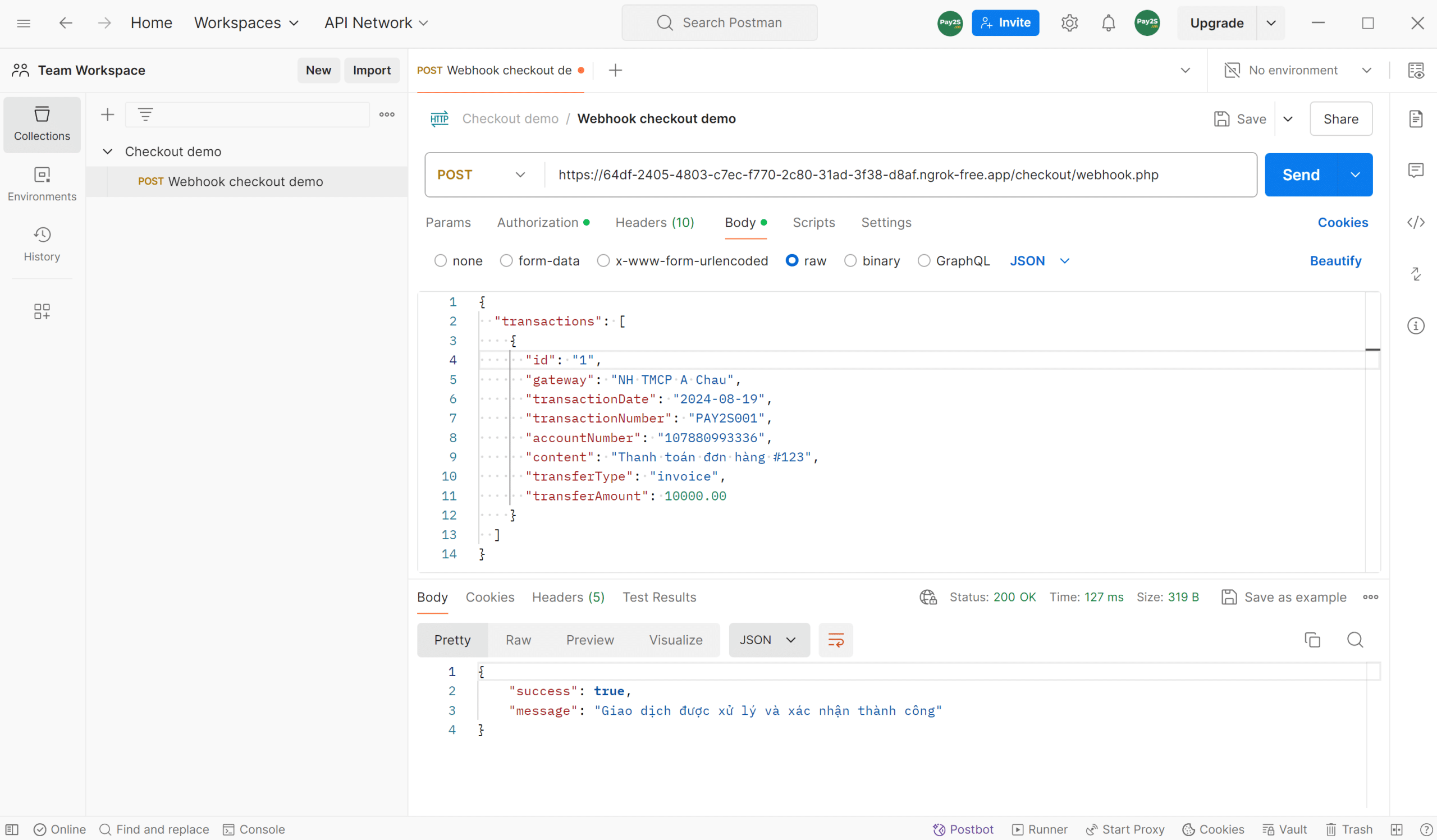Open the response format JSON dropdown

tap(768, 640)
